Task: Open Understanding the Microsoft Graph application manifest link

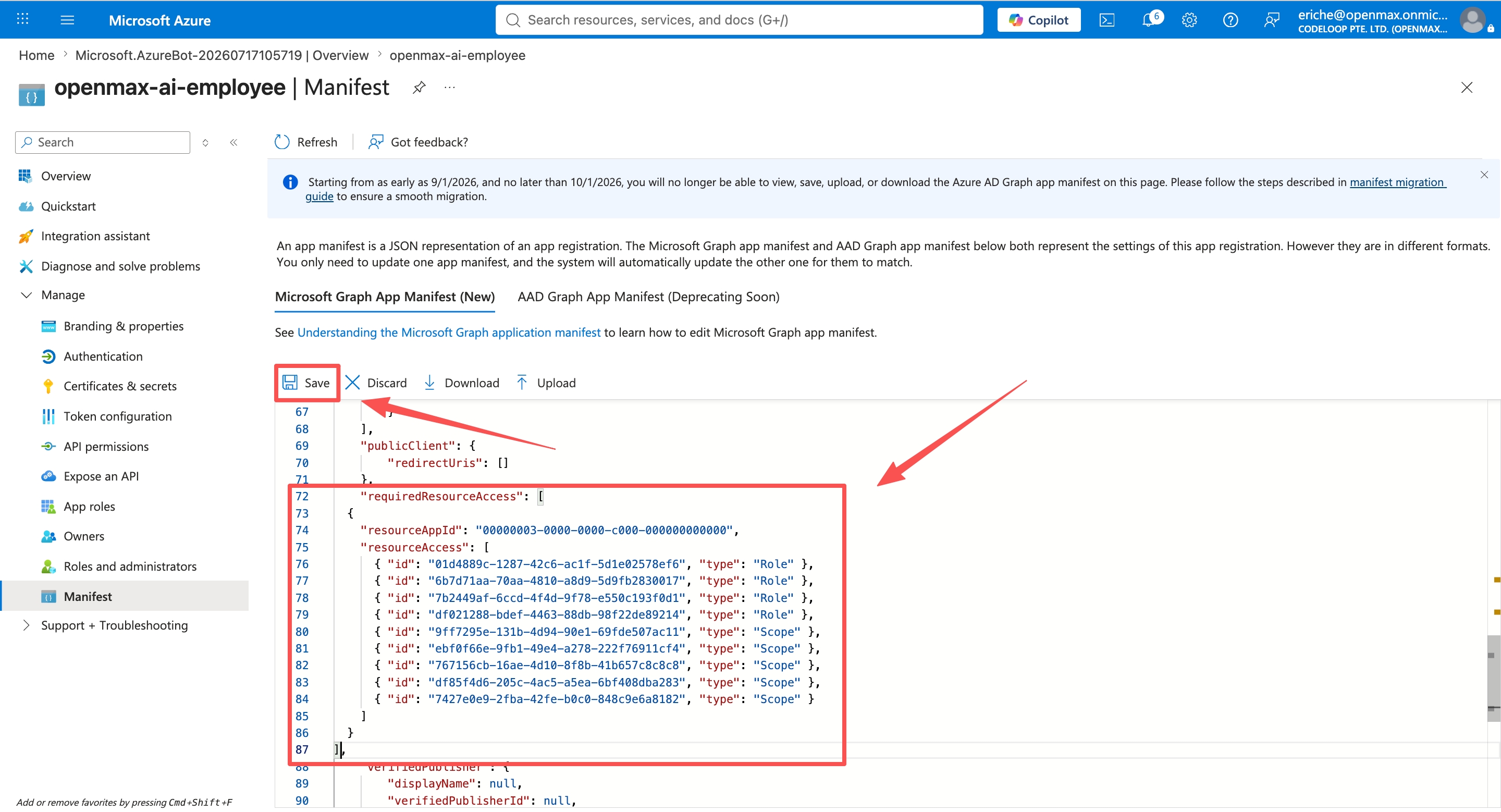Action: pyautogui.click(x=449, y=333)
